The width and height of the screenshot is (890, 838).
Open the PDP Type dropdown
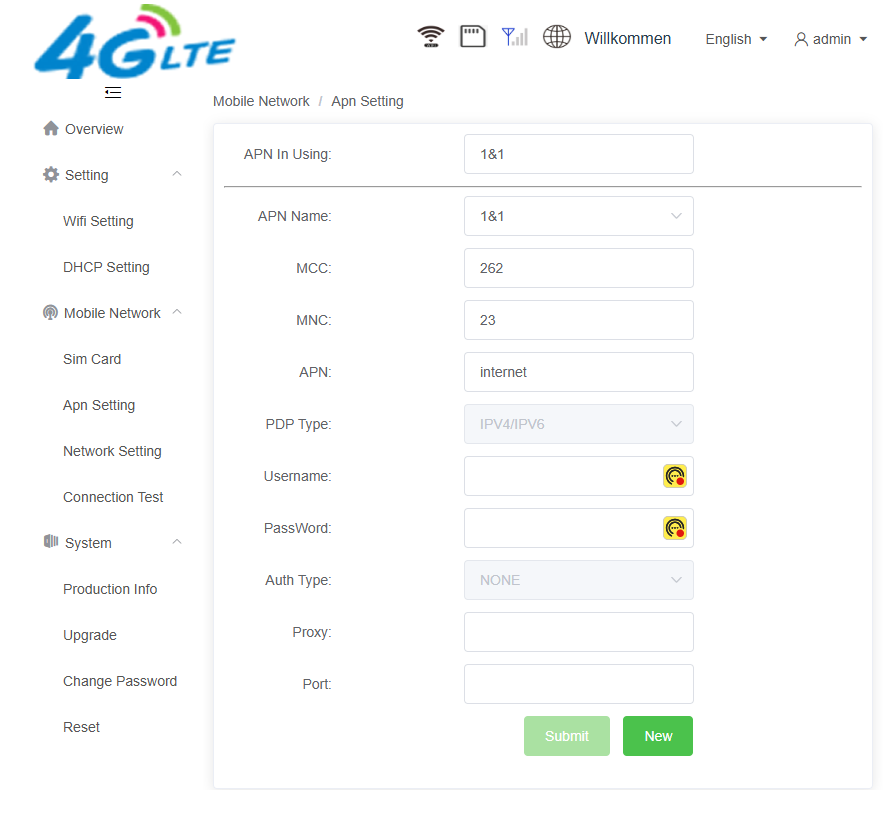click(578, 424)
